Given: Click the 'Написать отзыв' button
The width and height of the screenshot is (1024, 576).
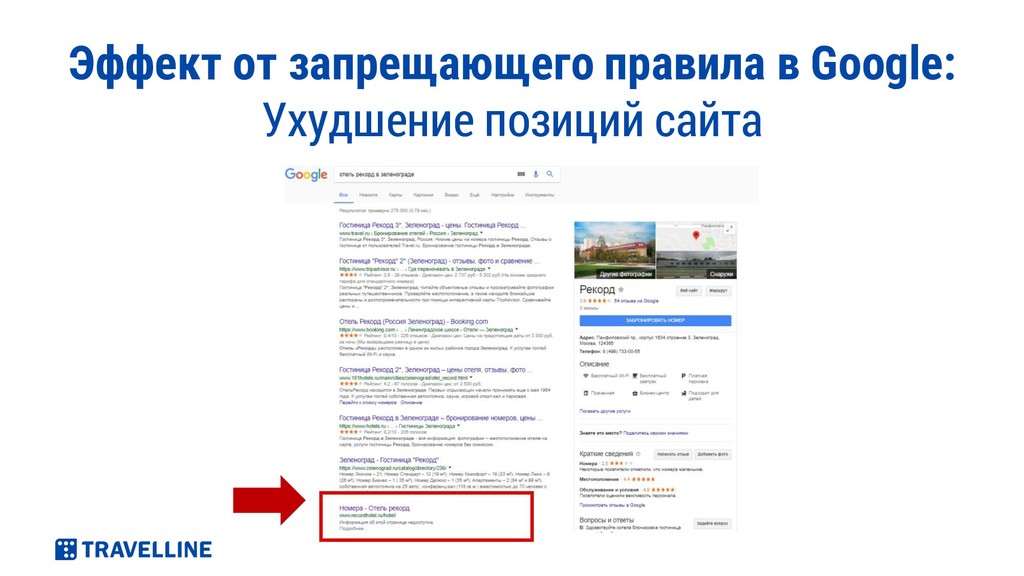Looking at the screenshot, I should pyautogui.click(x=673, y=454).
